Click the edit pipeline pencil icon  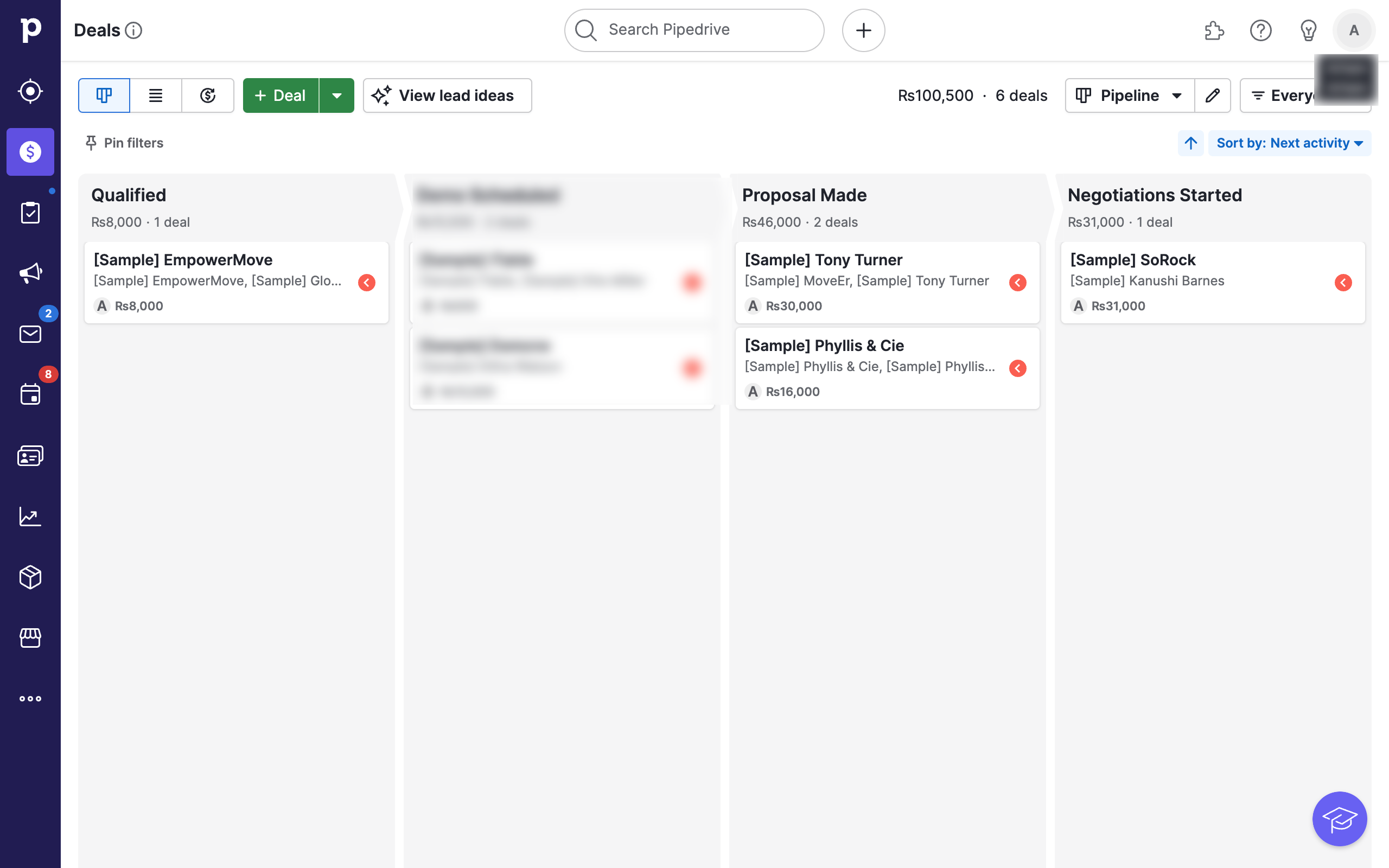[x=1212, y=96]
